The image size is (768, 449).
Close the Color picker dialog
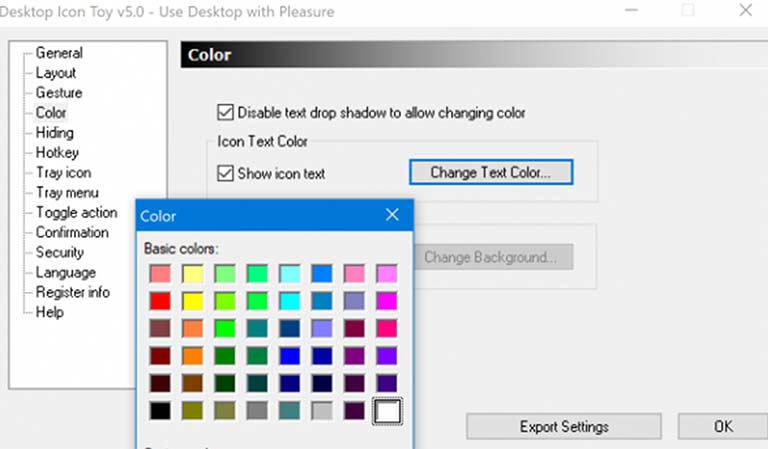(392, 215)
